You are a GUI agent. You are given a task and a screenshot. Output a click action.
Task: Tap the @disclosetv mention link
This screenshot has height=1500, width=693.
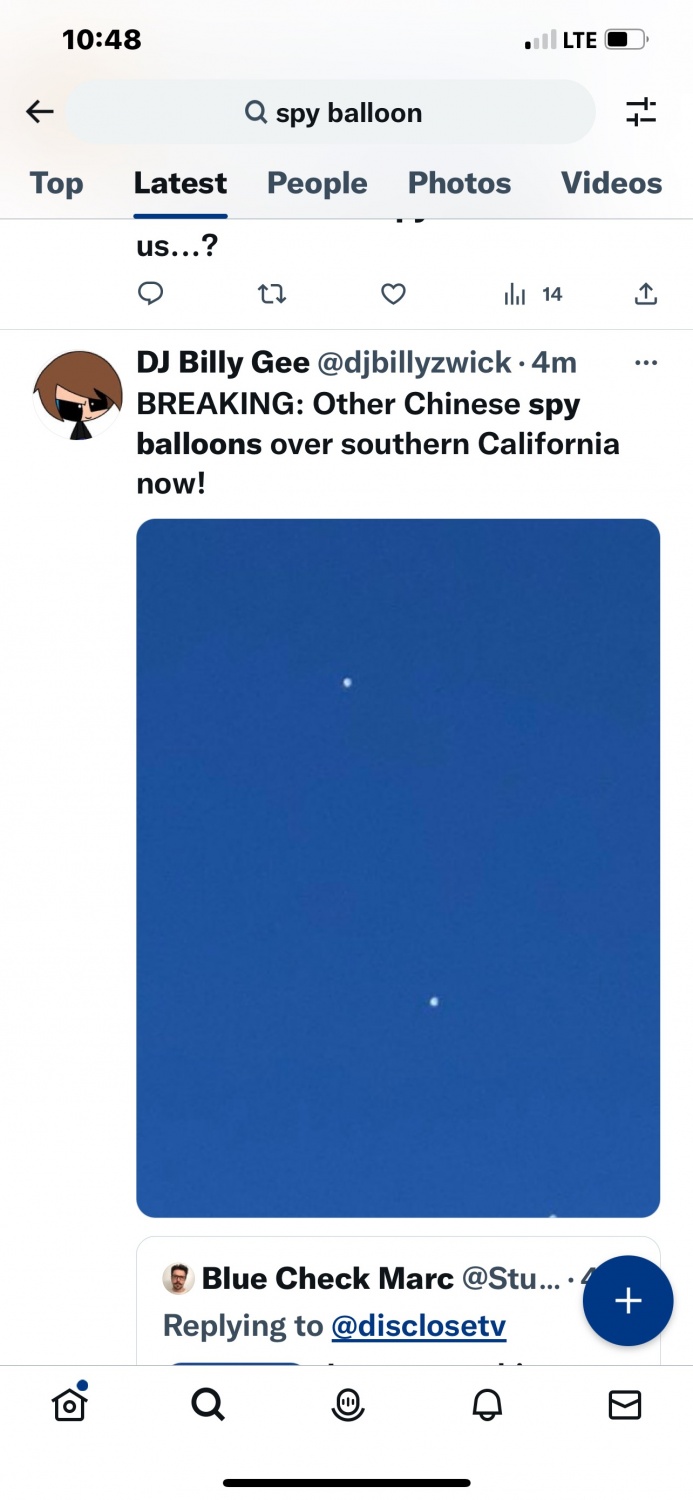tap(418, 1326)
